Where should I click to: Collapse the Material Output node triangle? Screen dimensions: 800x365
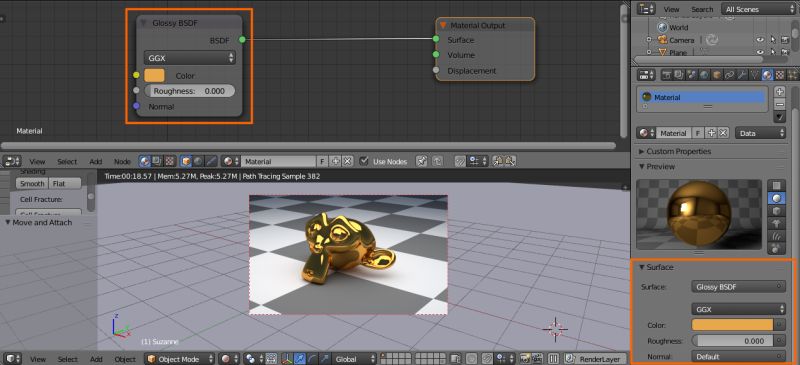(443, 25)
